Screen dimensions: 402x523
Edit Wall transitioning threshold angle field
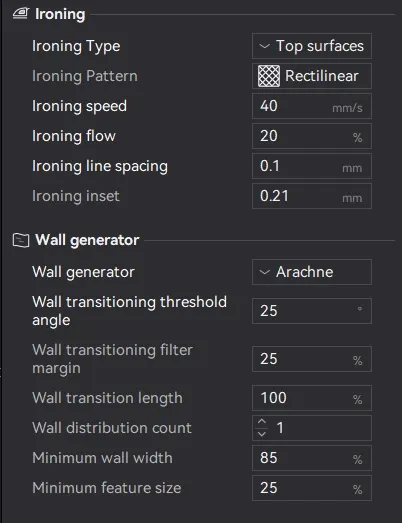pyautogui.click(x=312, y=311)
